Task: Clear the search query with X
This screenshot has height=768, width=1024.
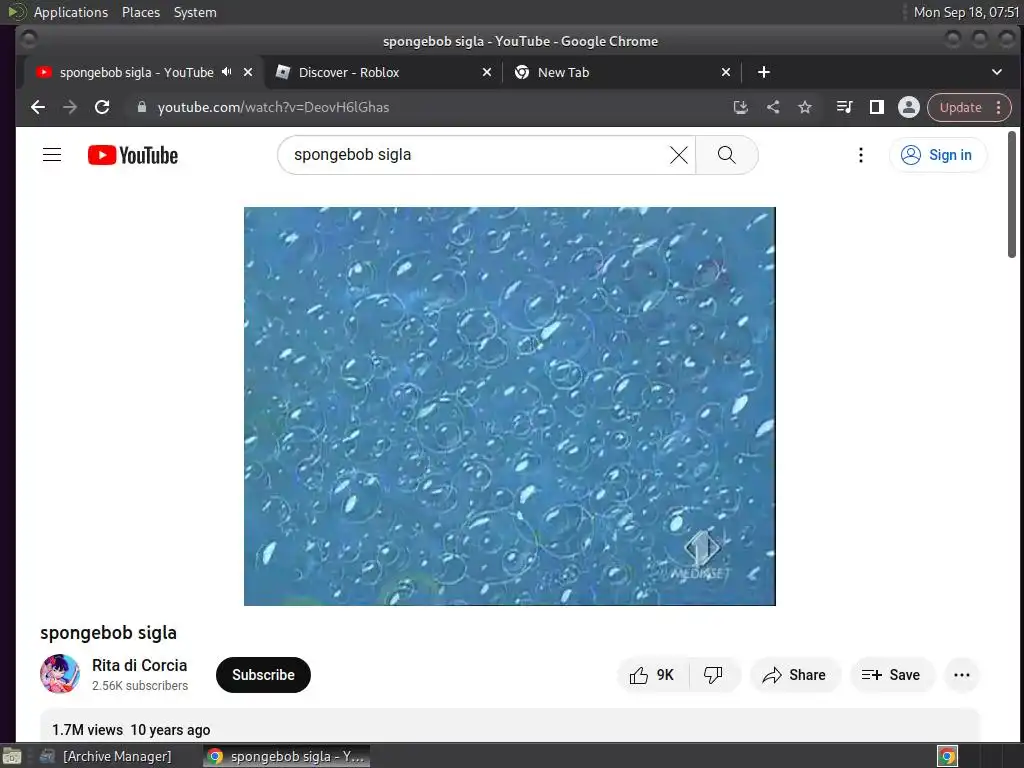Action: tap(679, 155)
